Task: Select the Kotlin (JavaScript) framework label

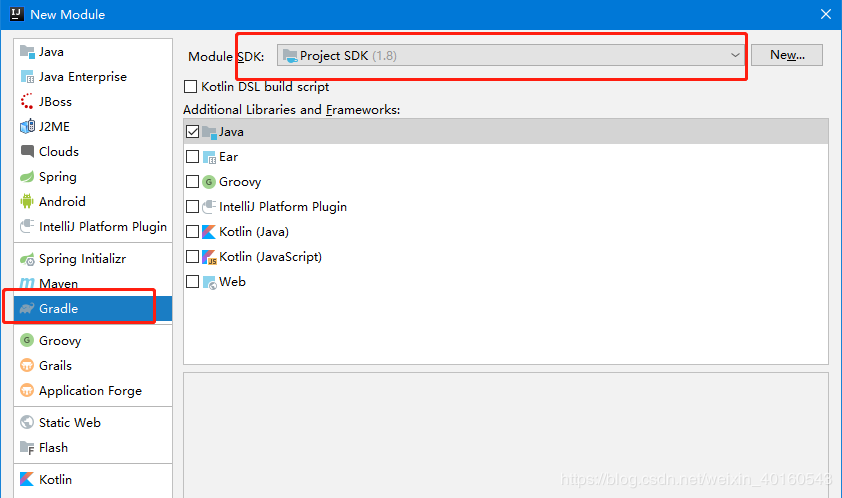Action: point(270,257)
